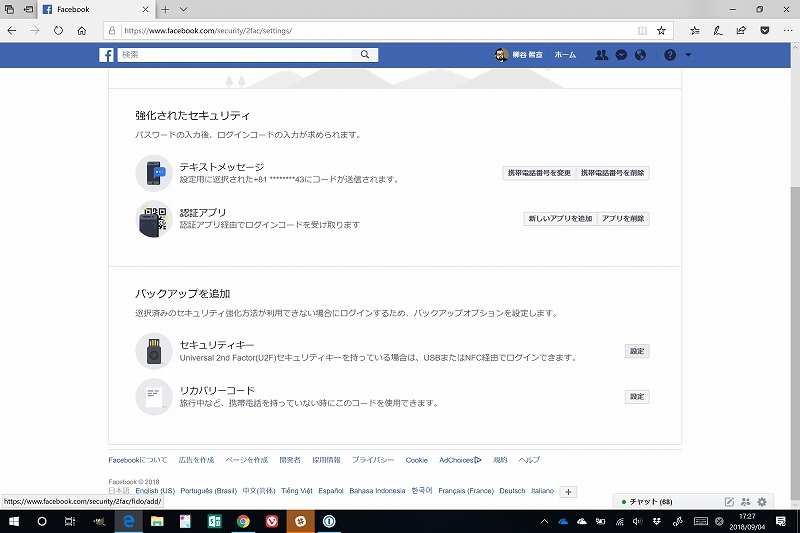Image resolution: width=800 pixels, height=533 pixels.
Task: Show hidden system tray icons chevron
Action: pyautogui.click(x=544, y=521)
